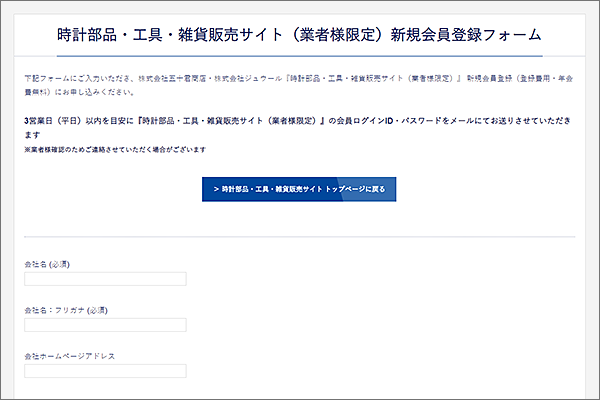Click the intro paragraph starting with 下記フォーム
Image resolution: width=600 pixels, height=400 pixels.
(150, 77)
